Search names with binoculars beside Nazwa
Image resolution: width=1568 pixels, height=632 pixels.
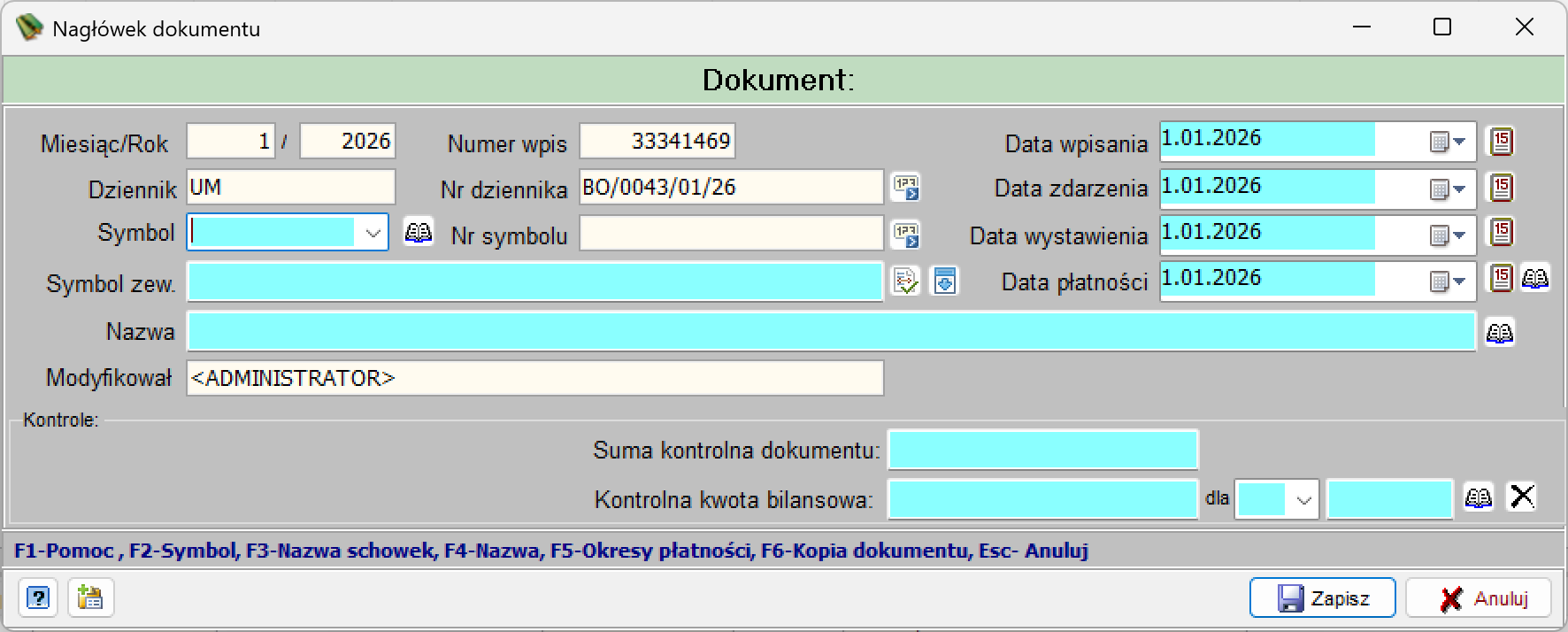1500,333
